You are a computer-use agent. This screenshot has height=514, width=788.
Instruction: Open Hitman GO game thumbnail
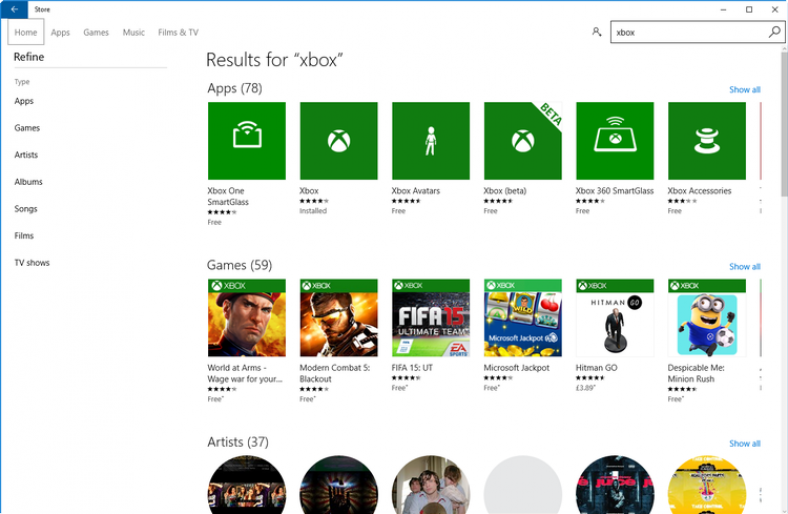(615, 318)
